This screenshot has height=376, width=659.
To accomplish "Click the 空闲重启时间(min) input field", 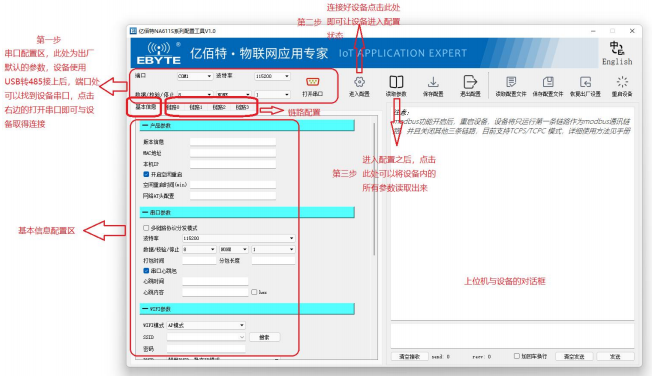I will click(233, 184).
